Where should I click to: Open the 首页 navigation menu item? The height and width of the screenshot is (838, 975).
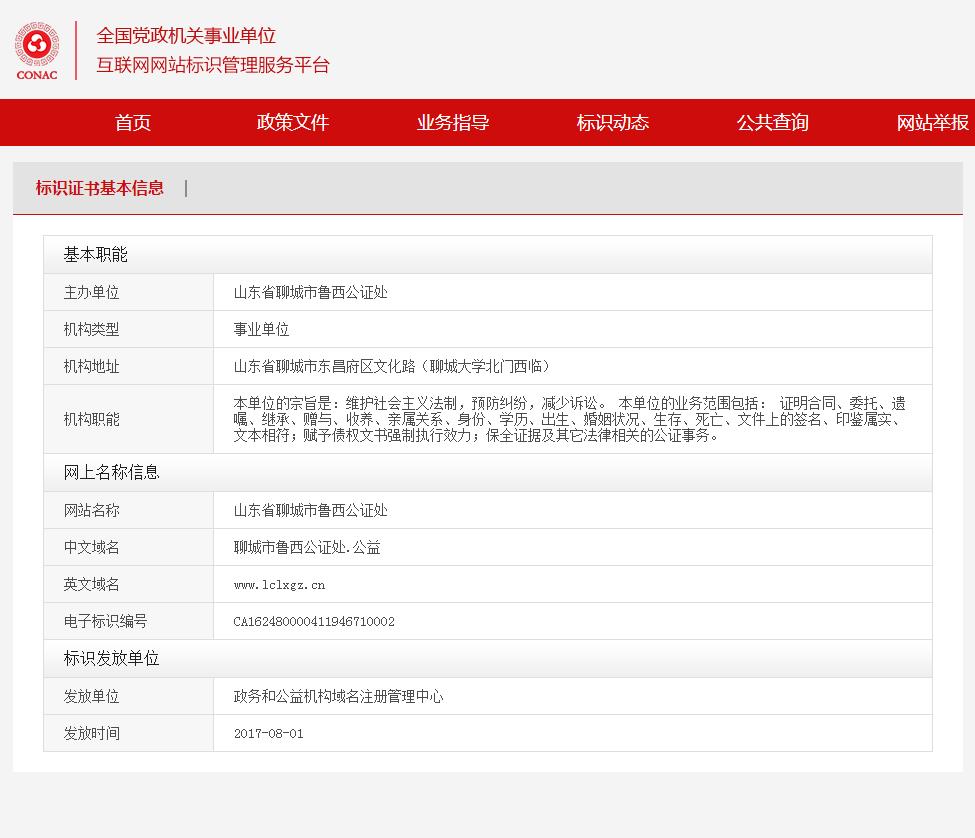pyautogui.click(x=132, y=122)
